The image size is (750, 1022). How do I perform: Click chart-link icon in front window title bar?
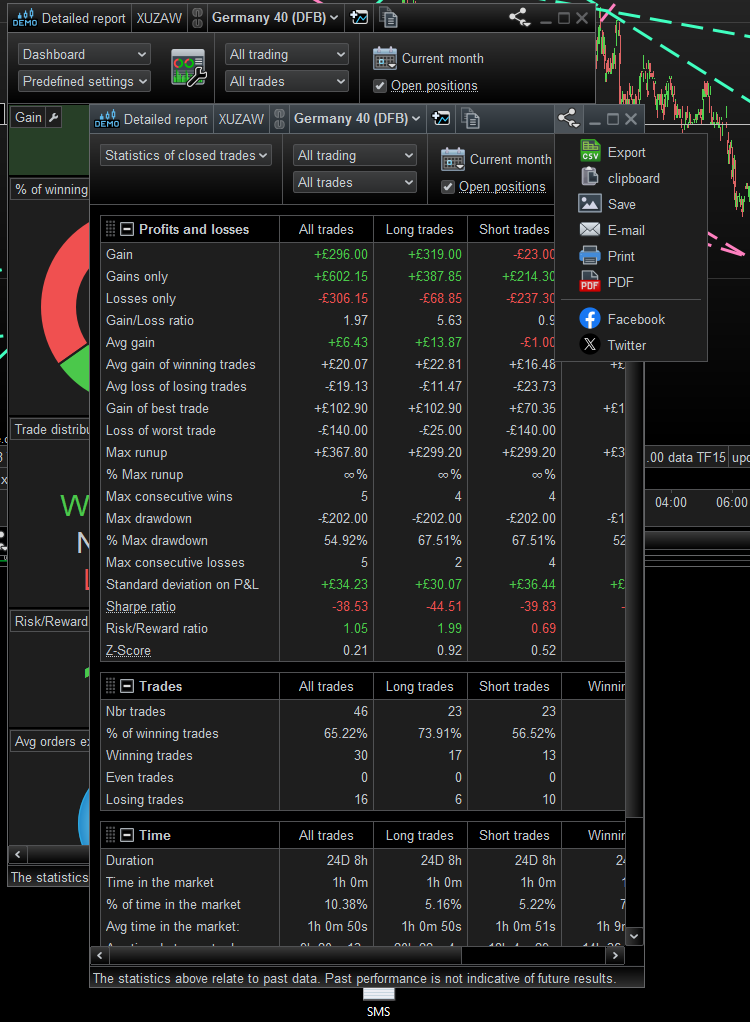tap(441, 119)
